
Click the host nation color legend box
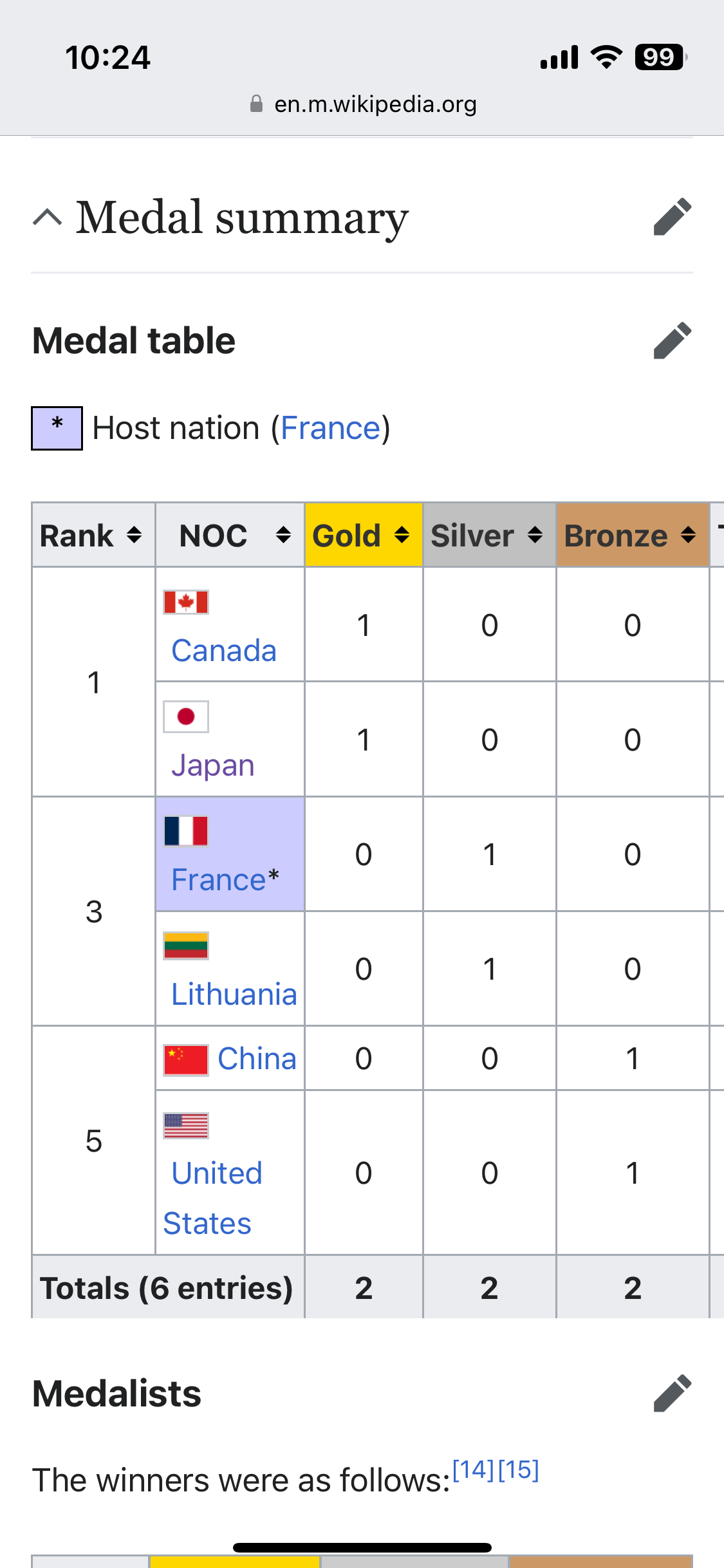coord(57,428)
